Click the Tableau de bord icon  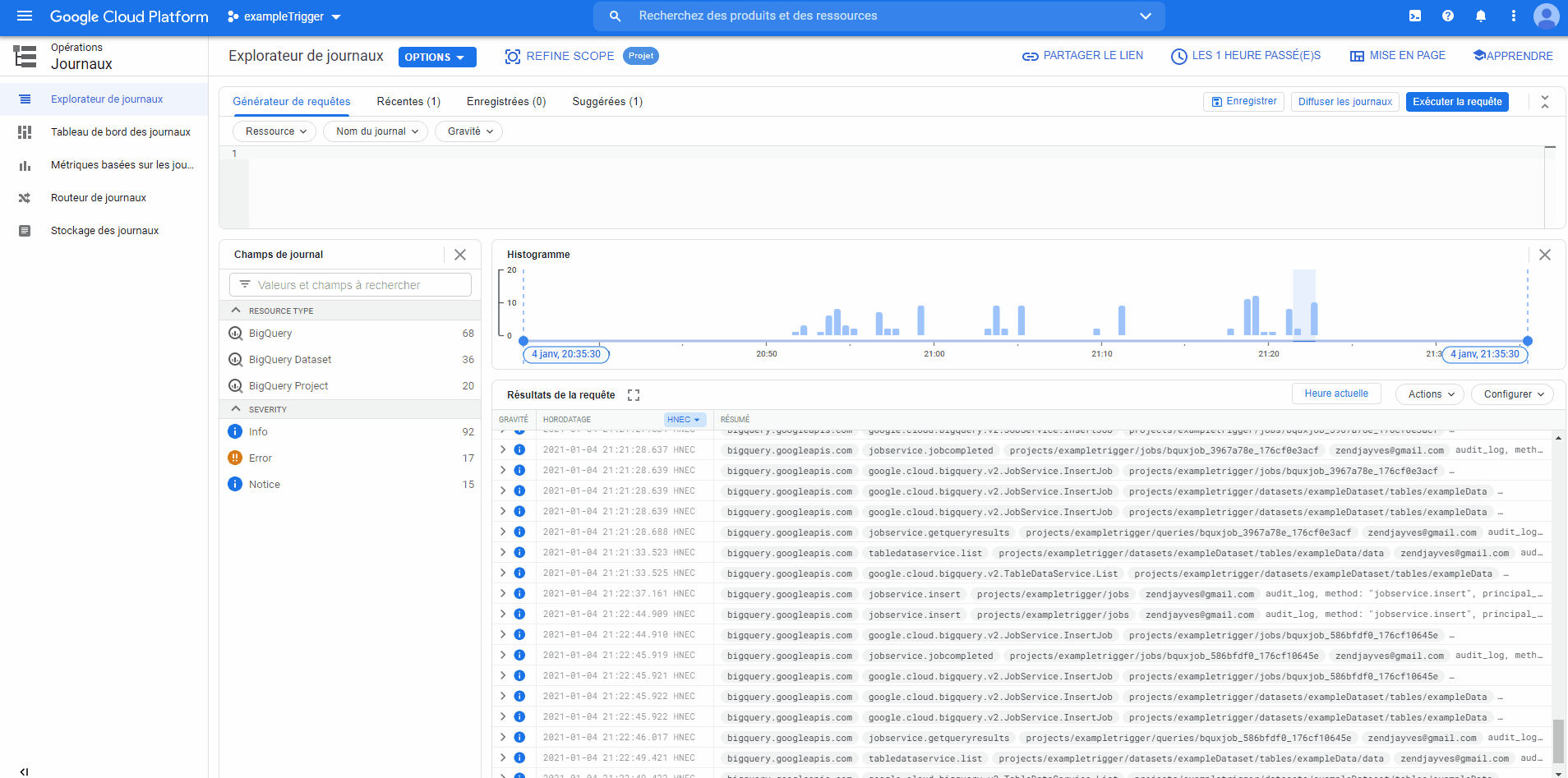pos(25,131)
